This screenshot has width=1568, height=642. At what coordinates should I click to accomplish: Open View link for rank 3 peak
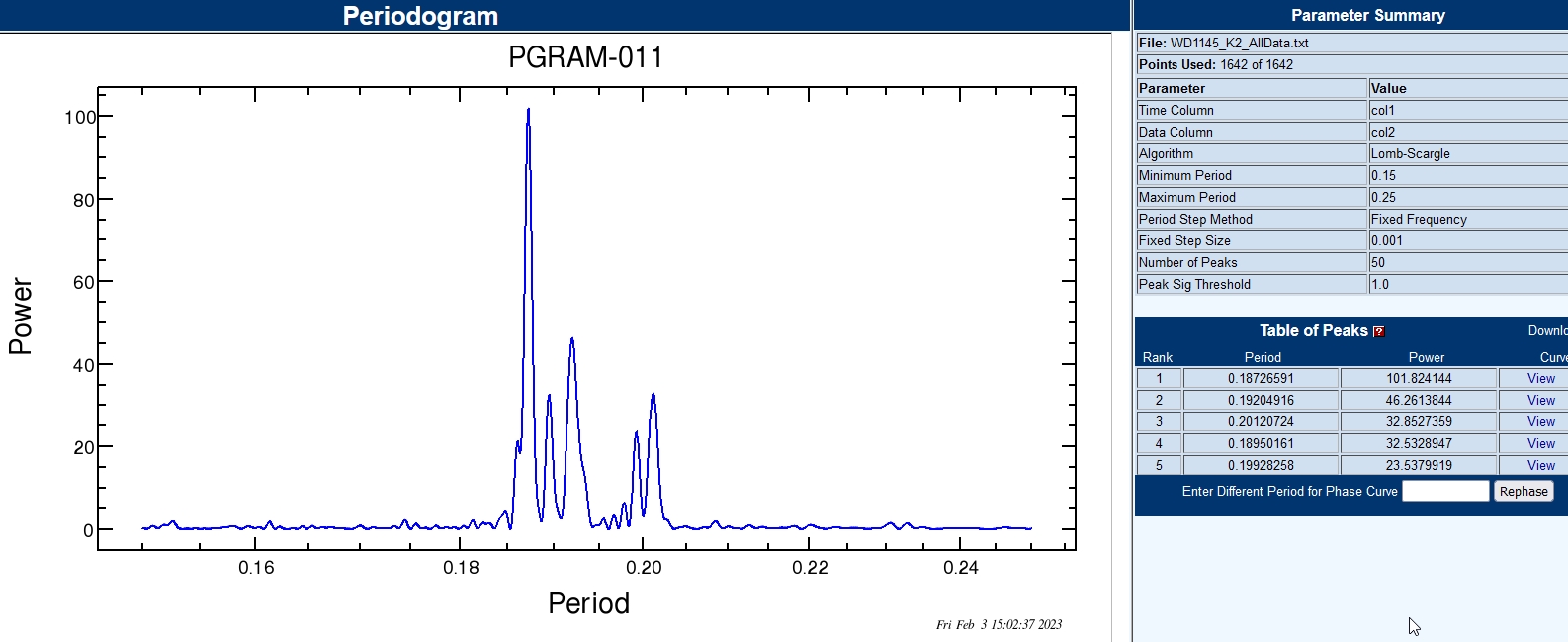pyautogui.click(x=1540, y=422)
